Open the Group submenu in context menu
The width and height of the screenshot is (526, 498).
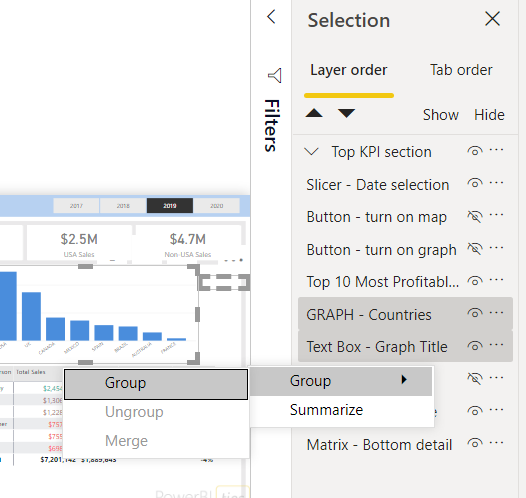tap(341, 381)
